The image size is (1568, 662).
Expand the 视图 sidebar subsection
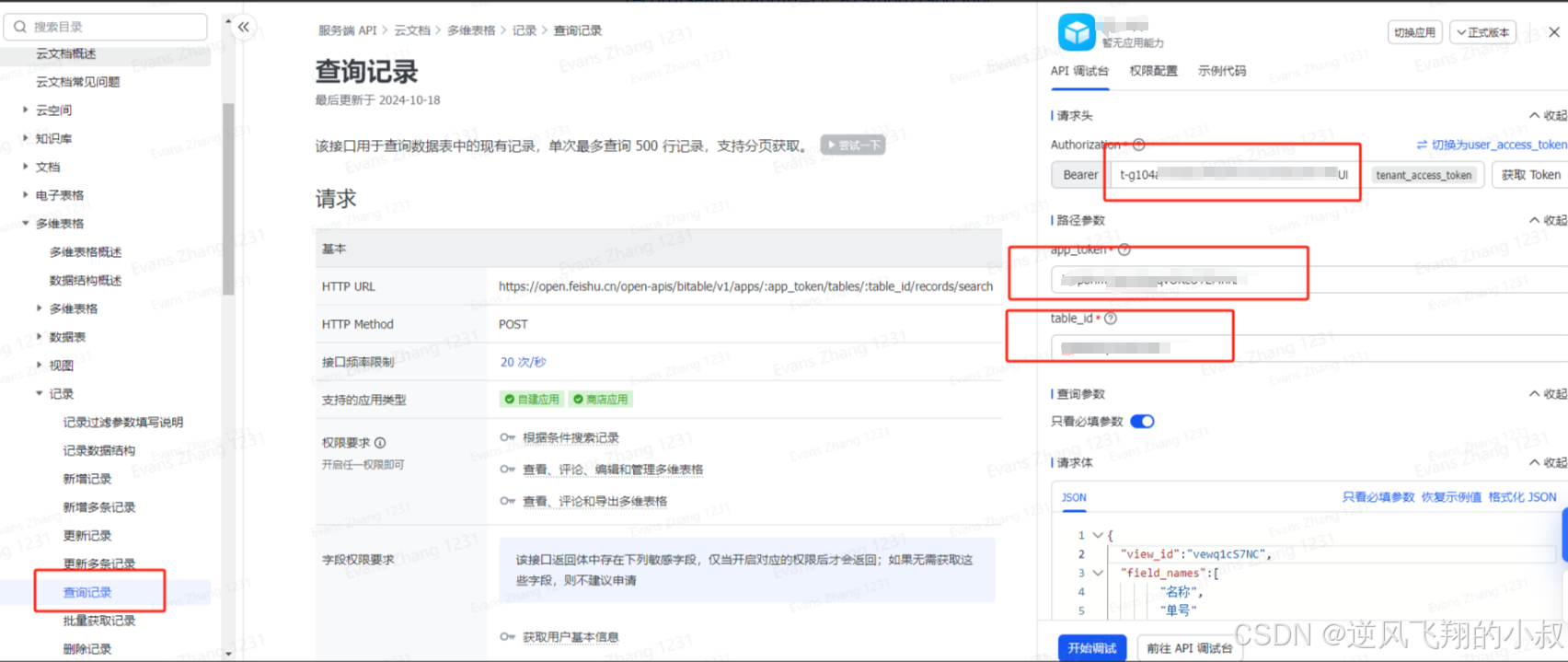coord(39,366)
